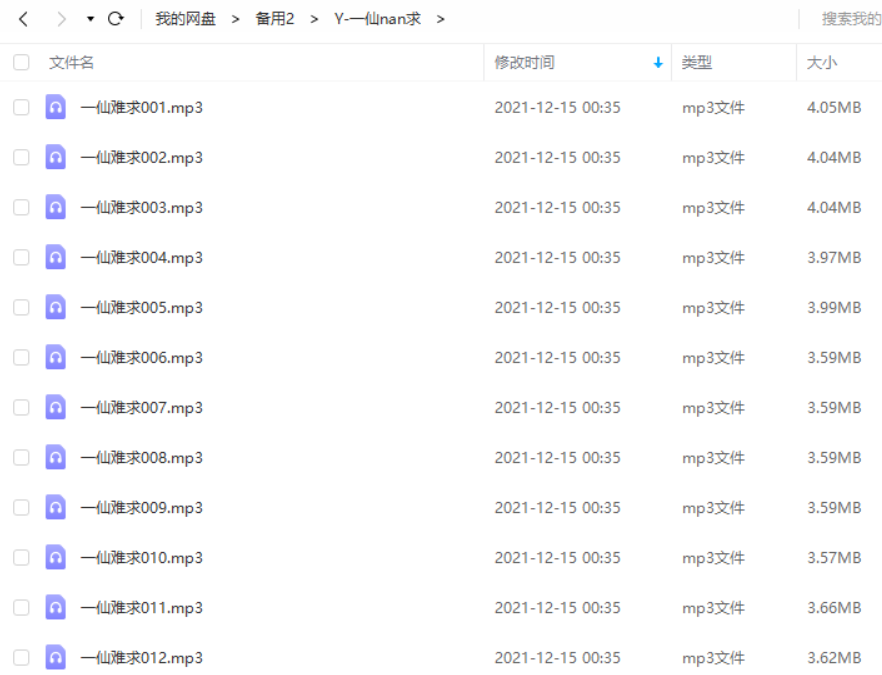882x675 pixels.
Task: Check the box for 一仙难求002.mp3
Action: [21, 157]
